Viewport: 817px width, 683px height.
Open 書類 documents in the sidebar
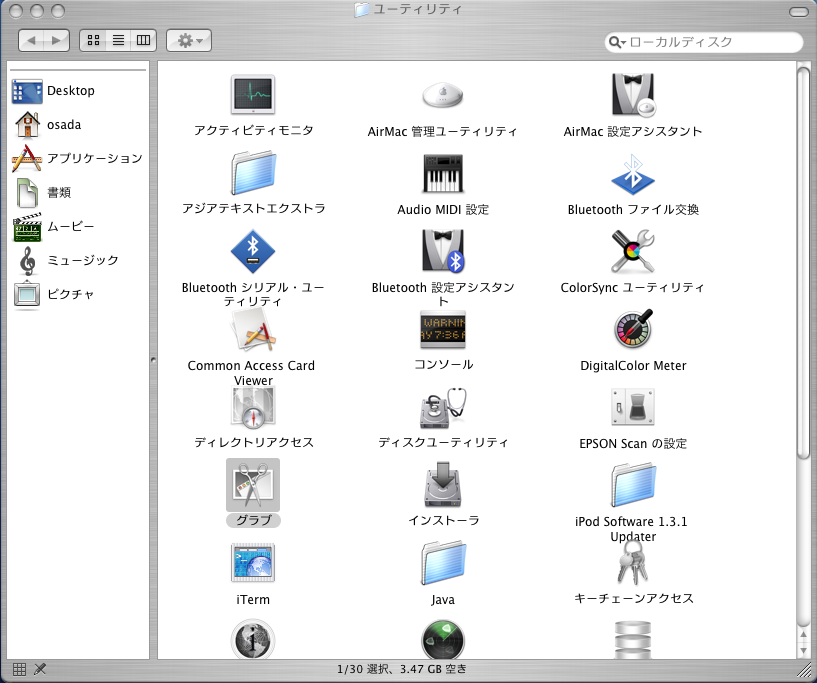click(x=43, y=193)
